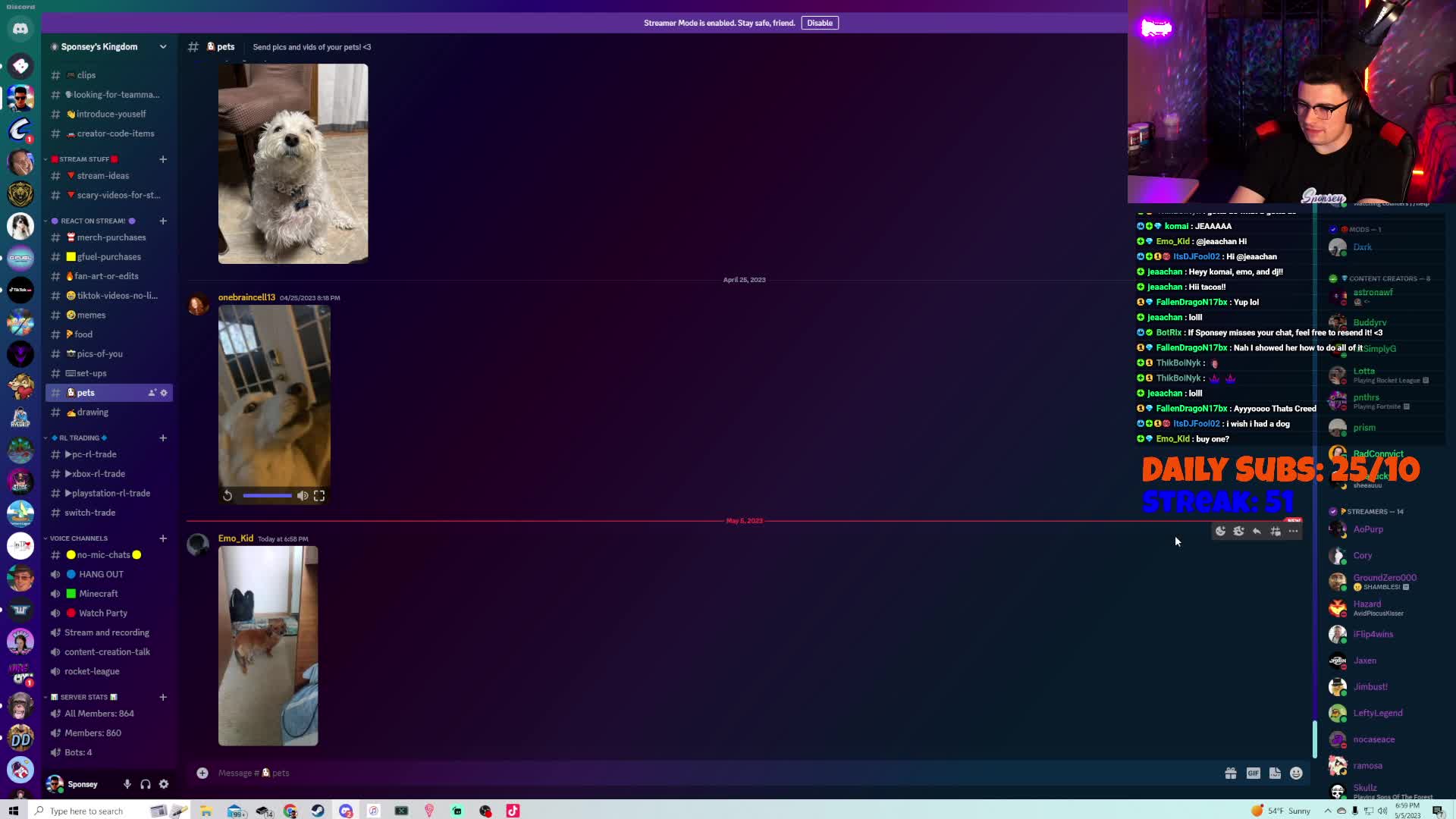
Task: Click the gift Nitro icon
Action: [x=1231, y=773]
